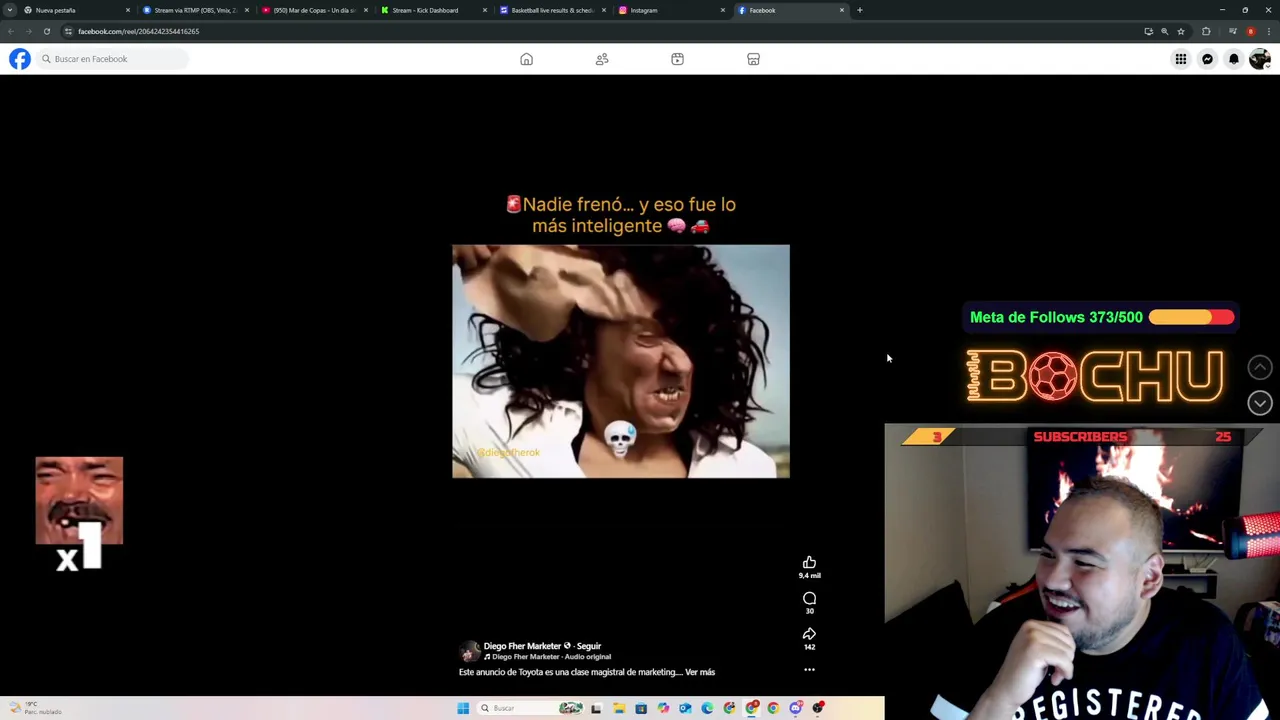Click the Audio original link
1280x720 pixels.
[587, 657]
